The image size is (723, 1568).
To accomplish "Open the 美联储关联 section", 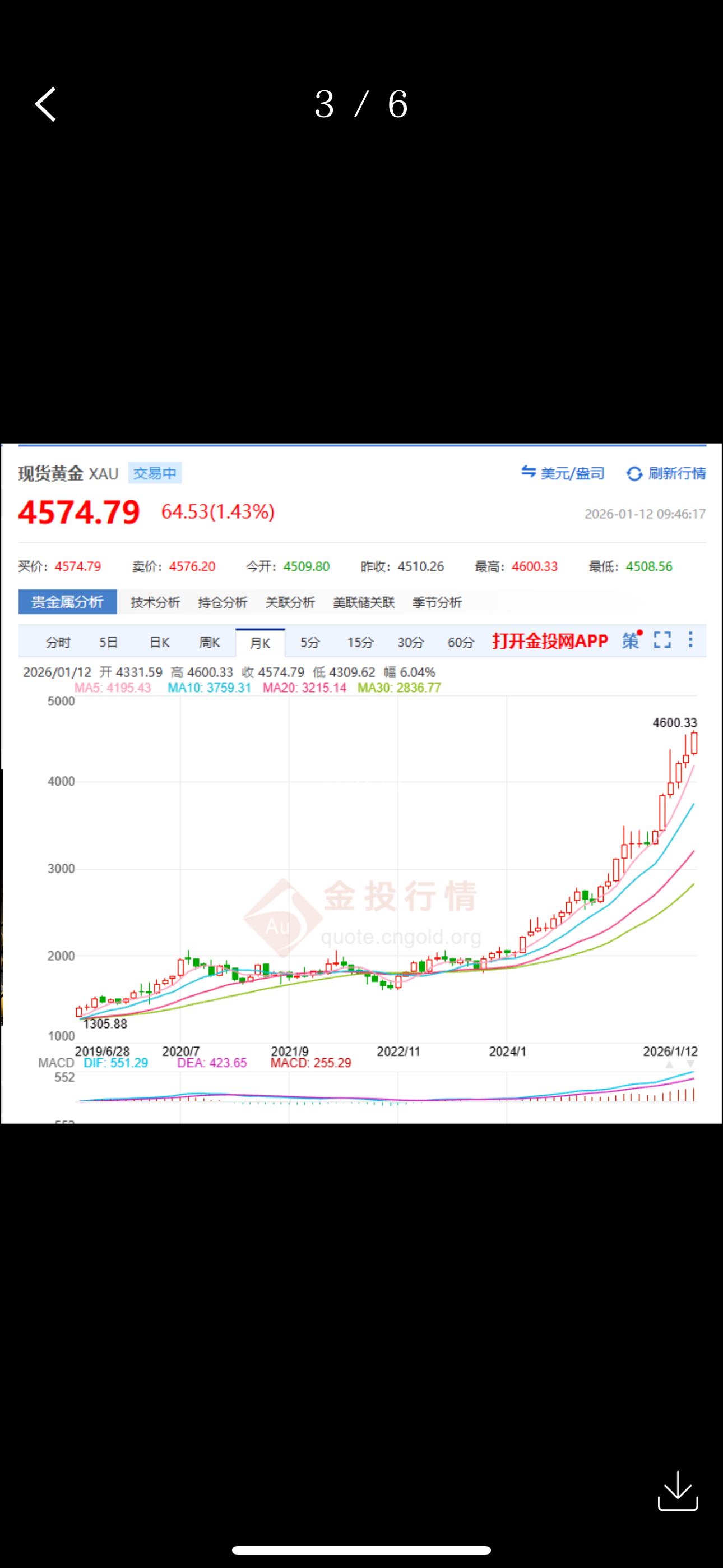I will point(364,603).
